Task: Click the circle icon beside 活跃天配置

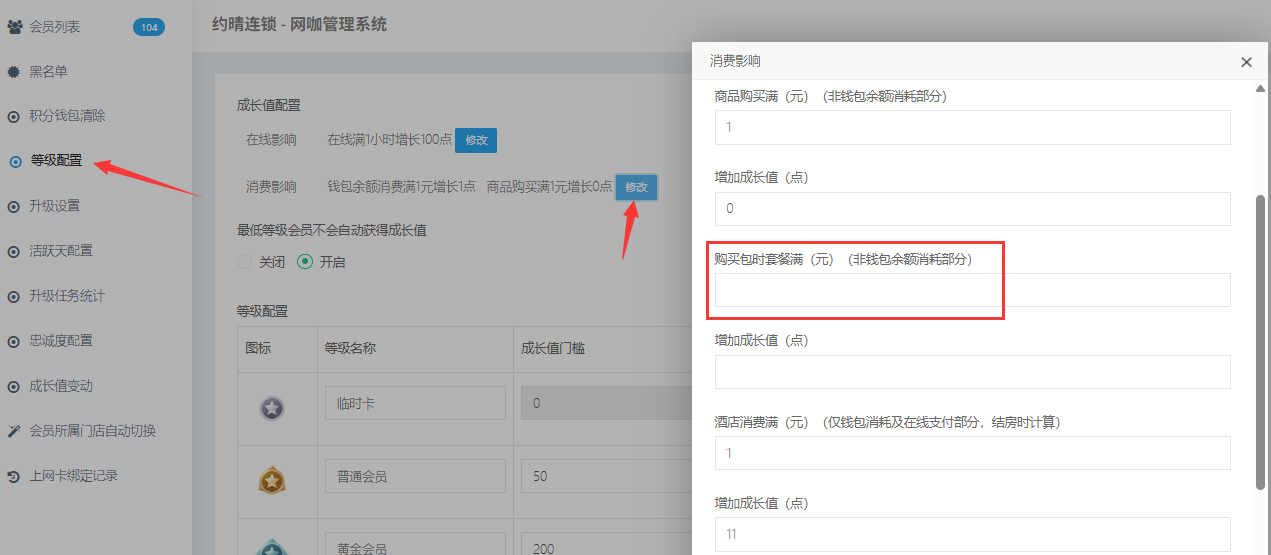Action: pos(14,251)
